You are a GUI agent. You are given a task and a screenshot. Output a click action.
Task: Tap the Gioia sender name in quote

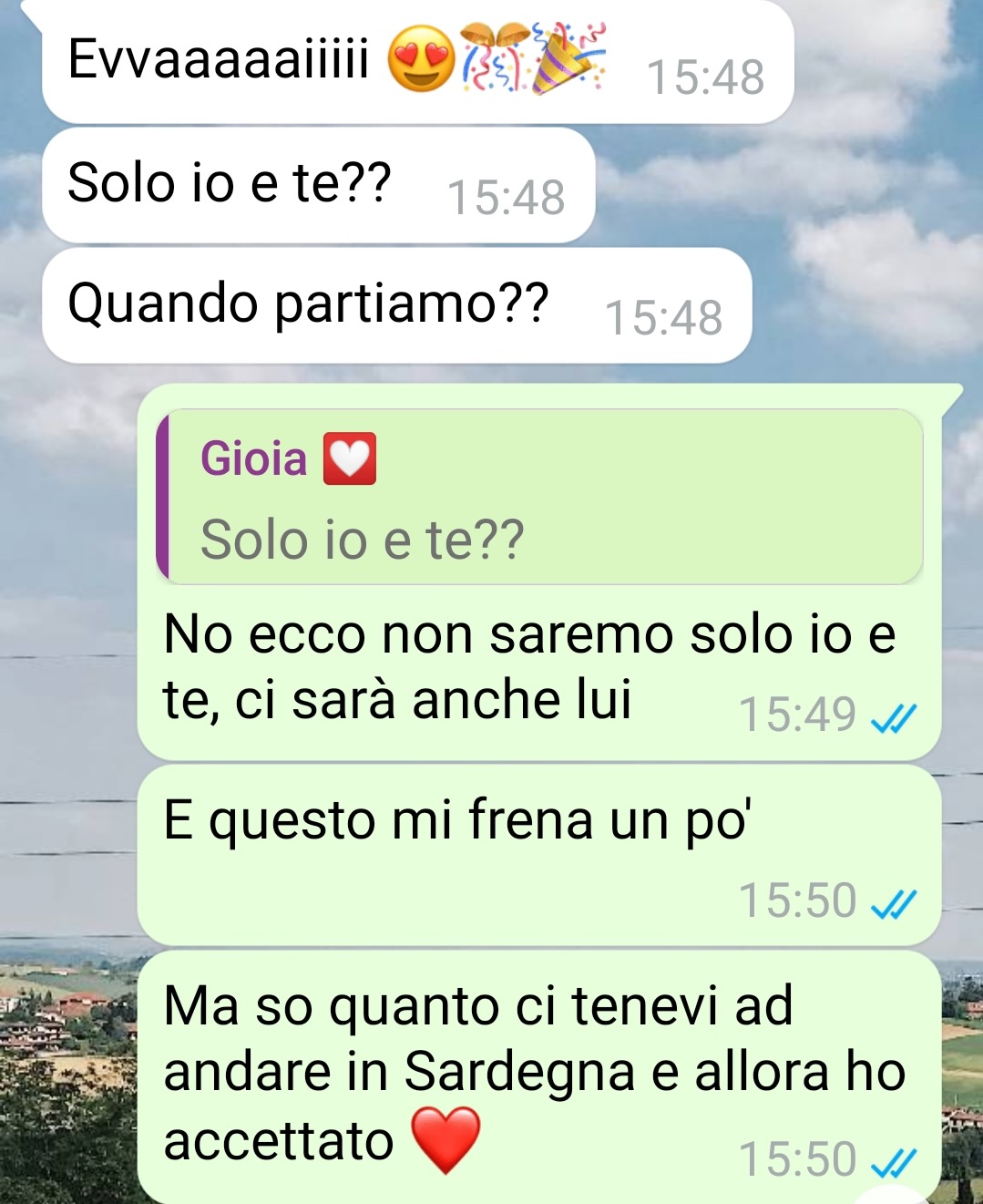pos(253,458)
